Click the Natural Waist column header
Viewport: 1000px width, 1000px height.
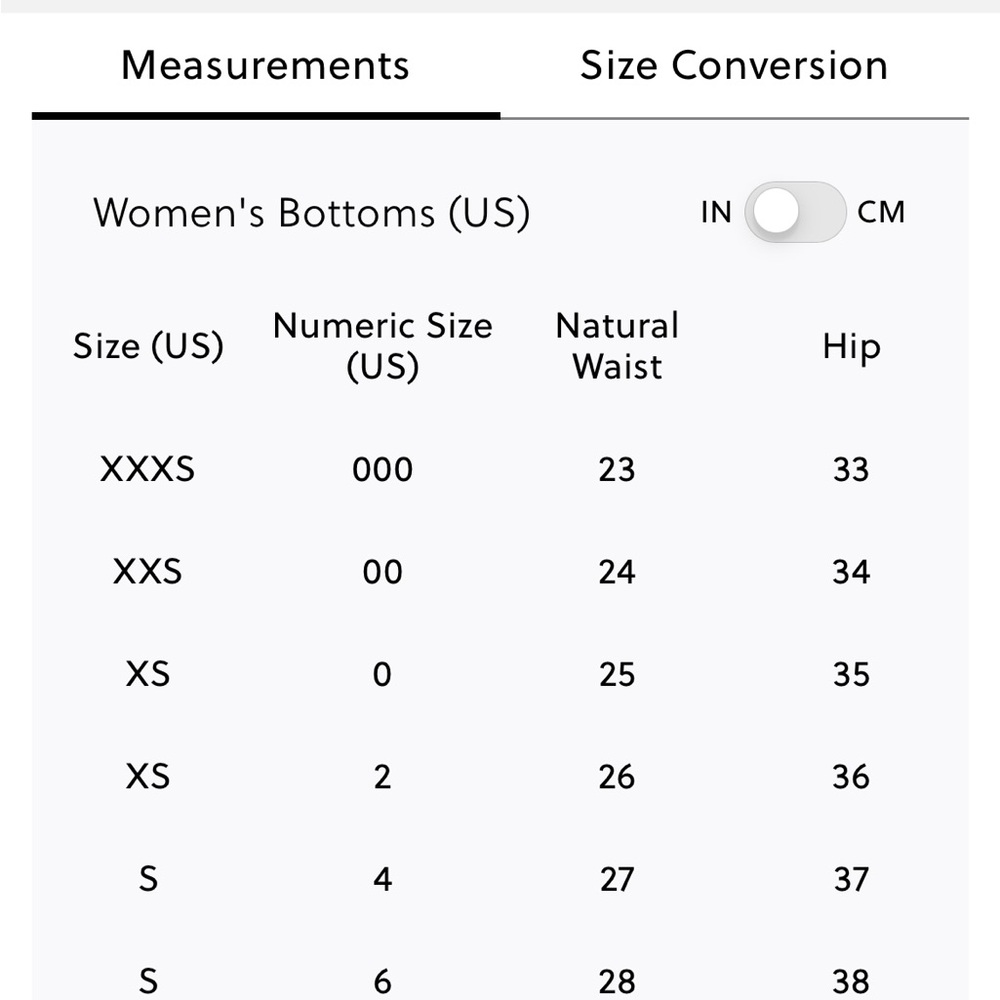pos(617,346)
